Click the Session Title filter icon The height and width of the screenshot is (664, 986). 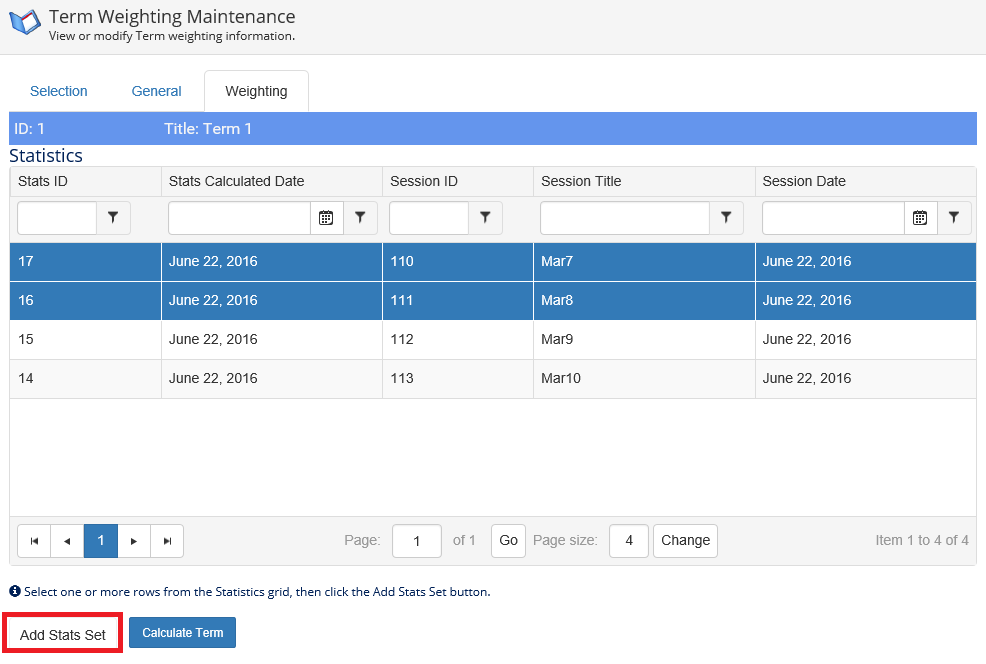pos(726,218)
